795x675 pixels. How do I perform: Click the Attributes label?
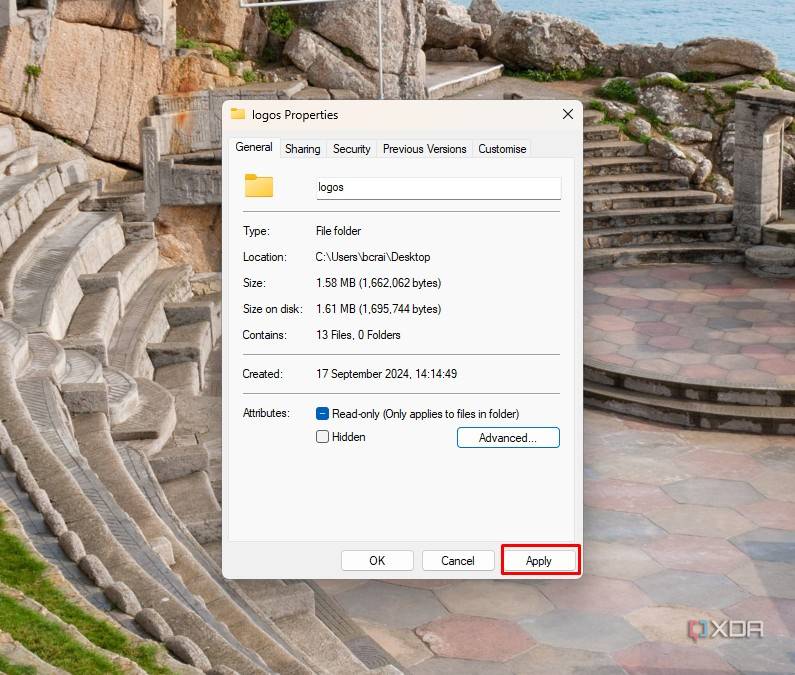(x=266, y=413)
